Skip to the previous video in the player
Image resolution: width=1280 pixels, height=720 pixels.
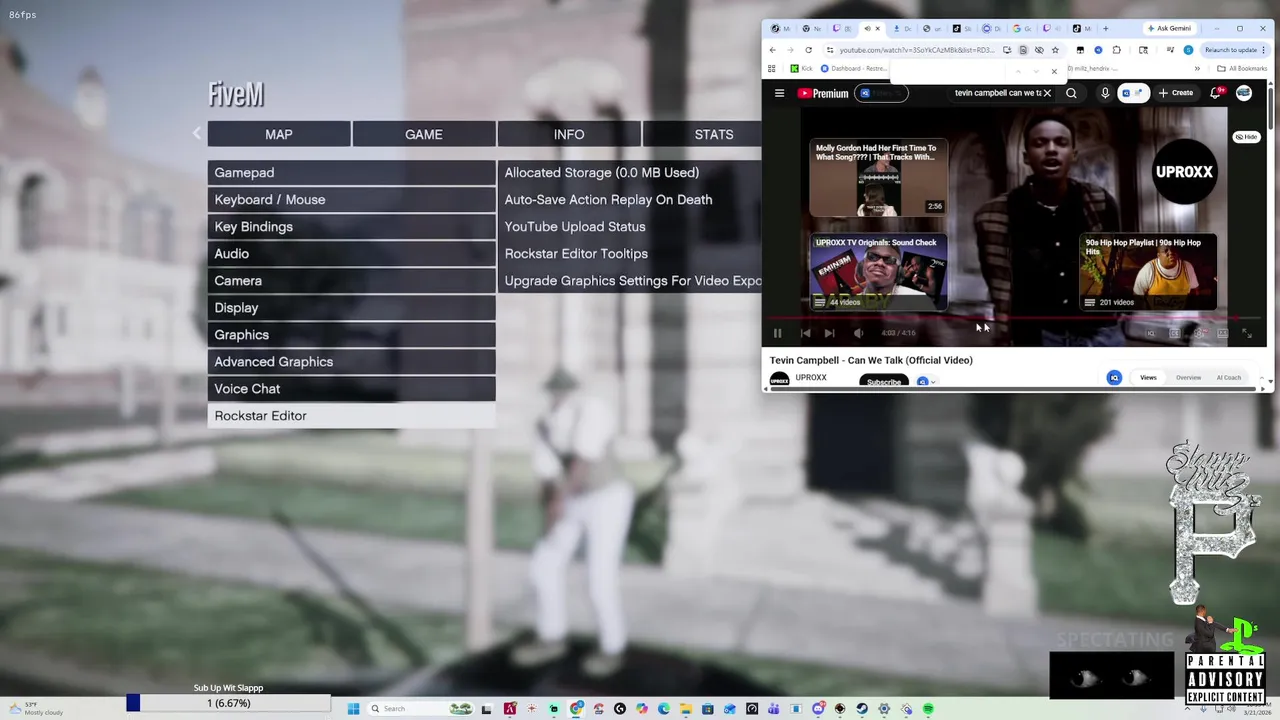[805, 333]
